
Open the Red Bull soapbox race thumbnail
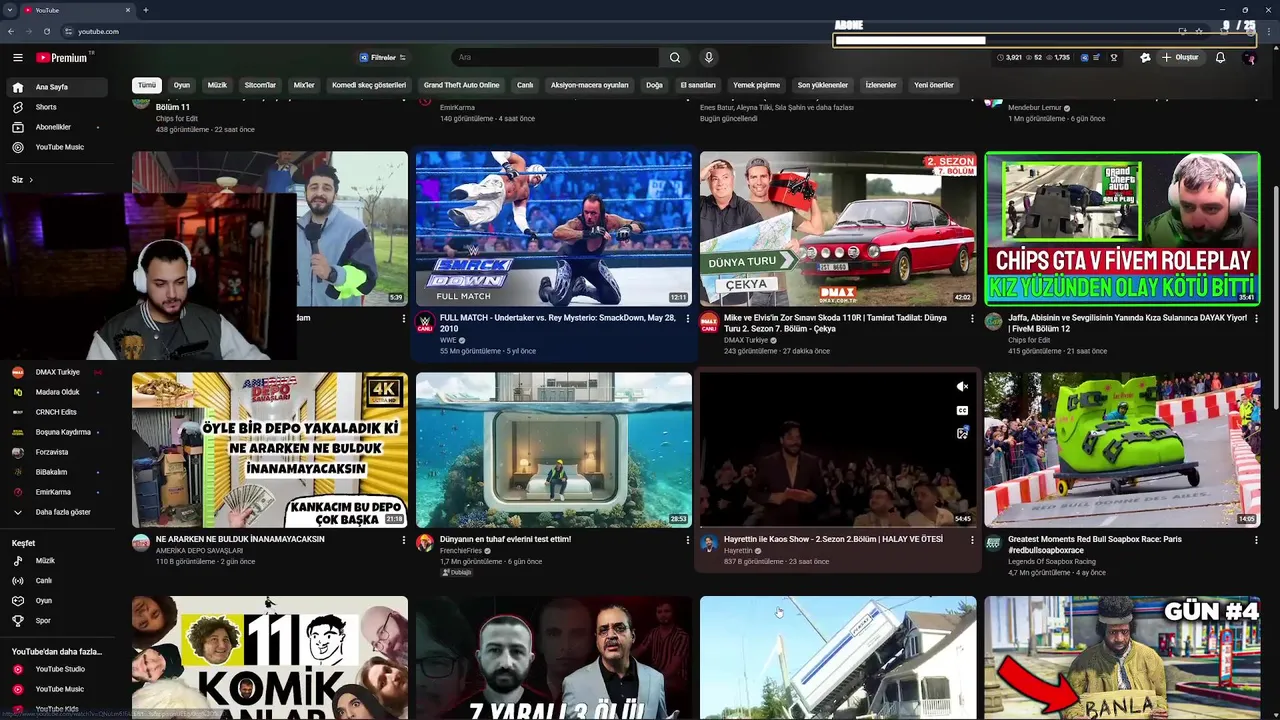1122,450
